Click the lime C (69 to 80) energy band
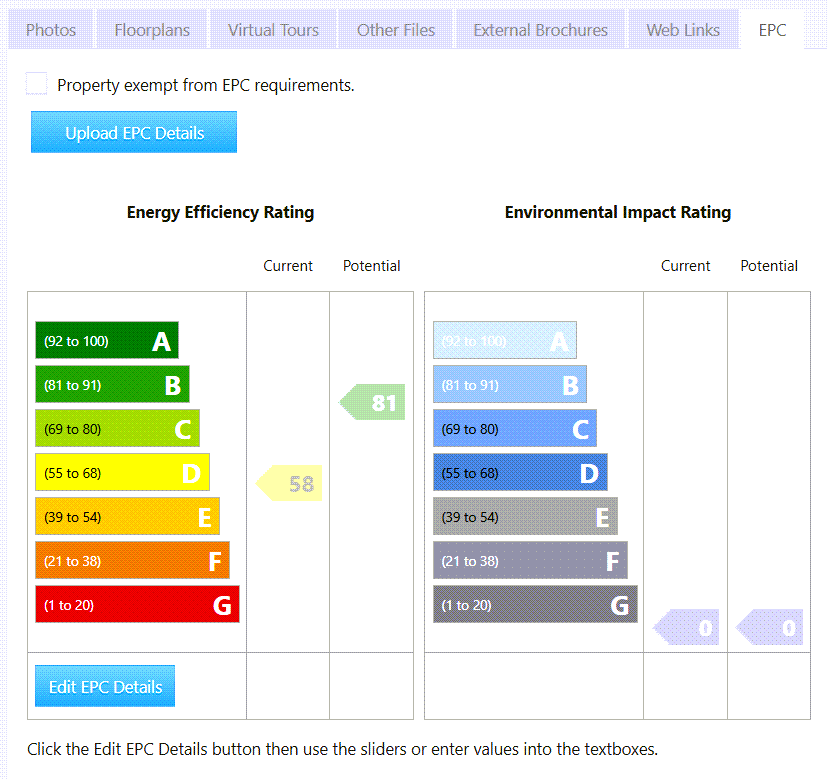This screenshot has height=780, width=827. [118, 428]
